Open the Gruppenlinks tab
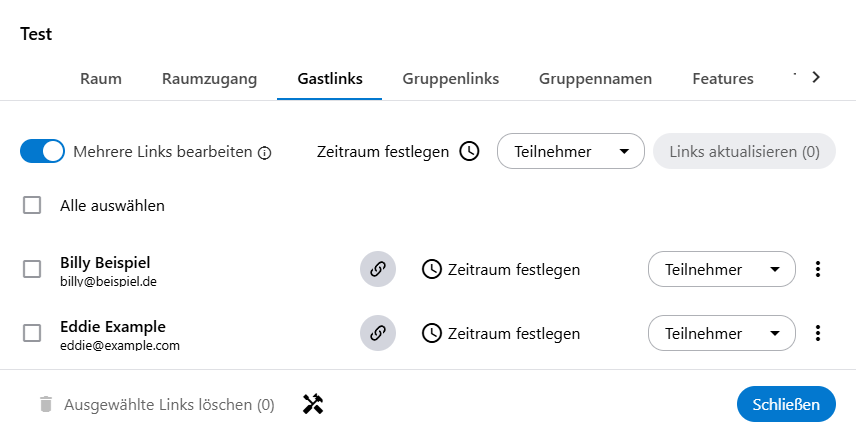 tap(450, 79)
